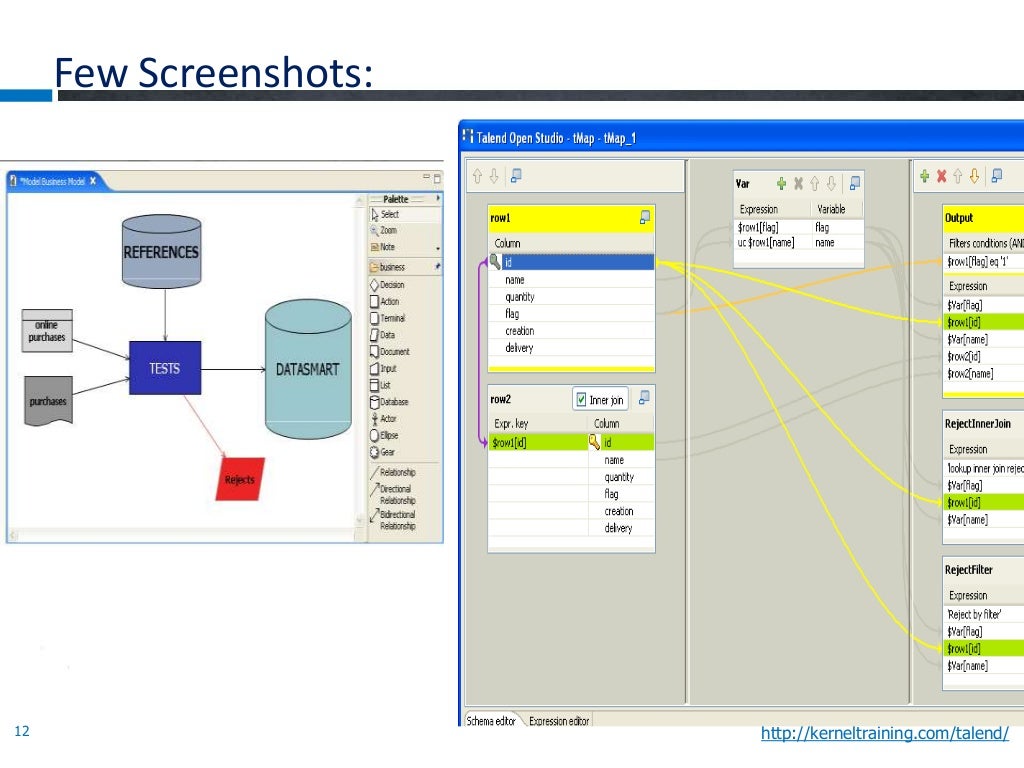The height and width of the screenshot is (768, 1024).
Task: Click the Output filter condition expression
Action: 984,261
